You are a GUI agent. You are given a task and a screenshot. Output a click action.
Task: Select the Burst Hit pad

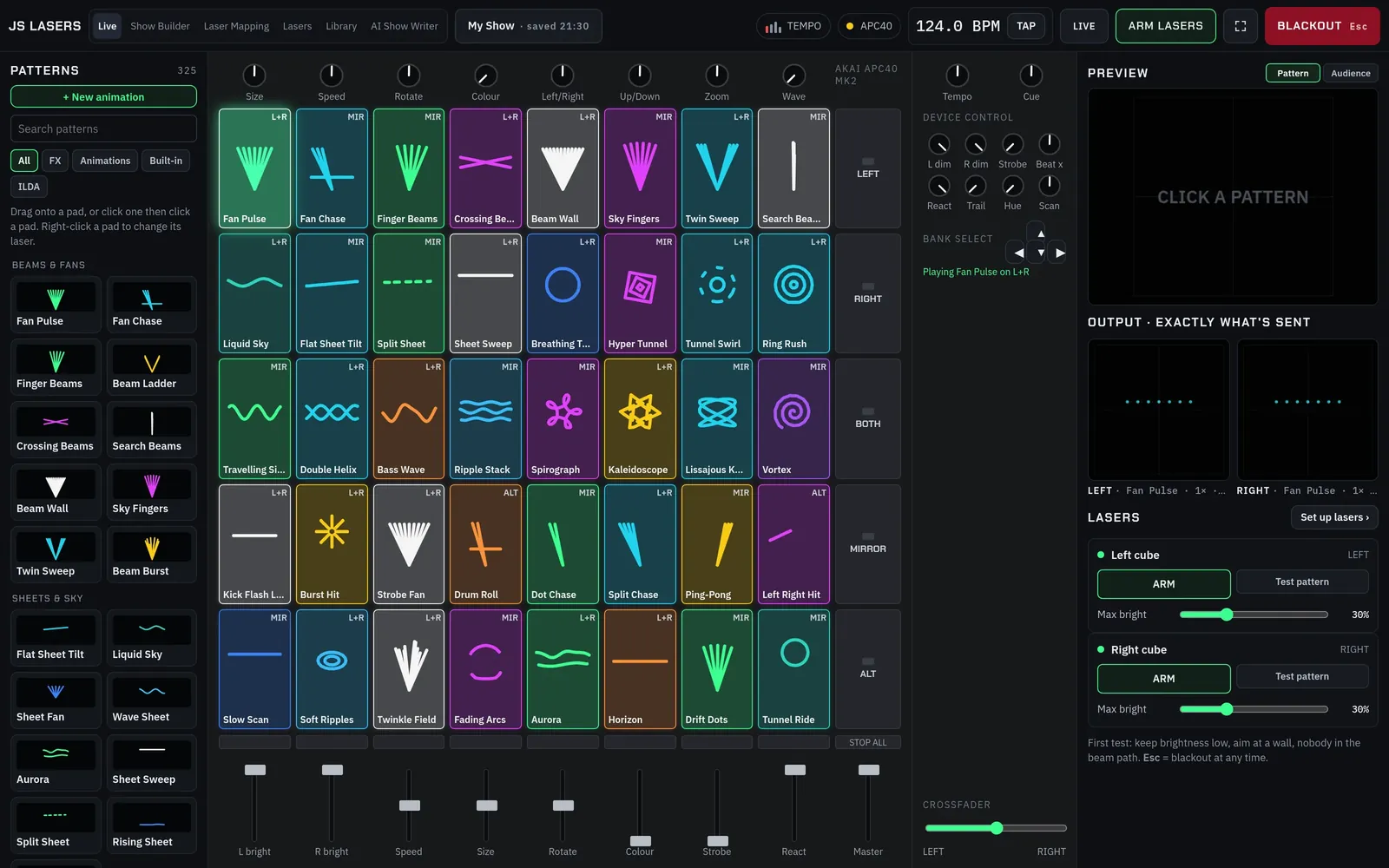332,544
